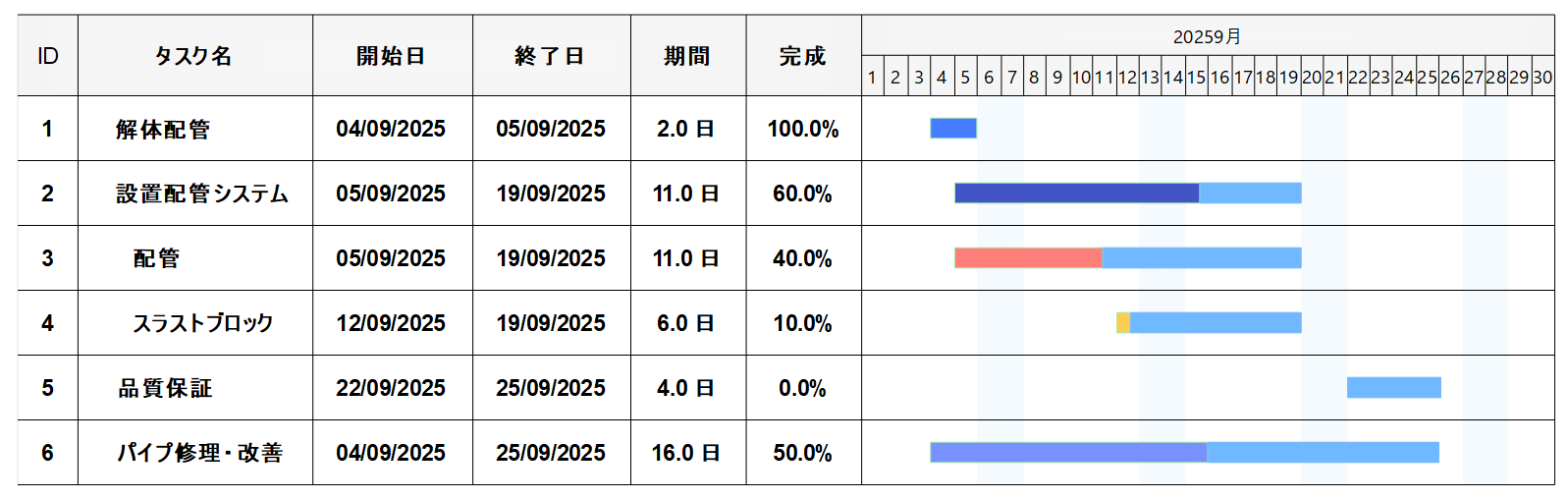Select the 開始日 column header
Screen dimensions: 1568x499
[392, 56]
